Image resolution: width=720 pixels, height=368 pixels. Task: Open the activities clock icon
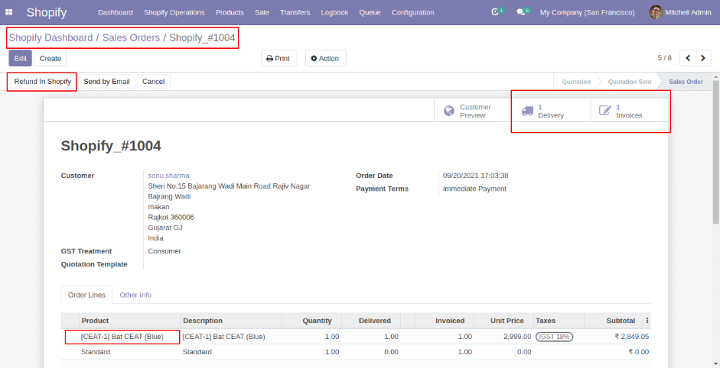495,12
